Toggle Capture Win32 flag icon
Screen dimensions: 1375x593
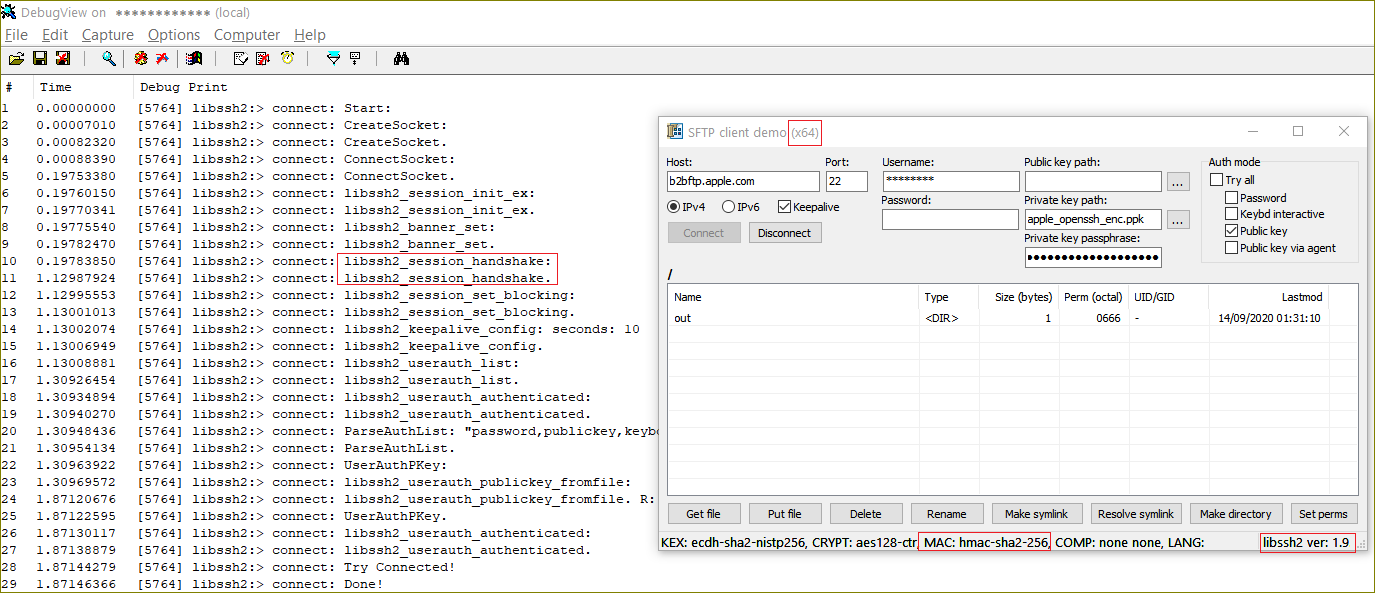pos(194,59)
